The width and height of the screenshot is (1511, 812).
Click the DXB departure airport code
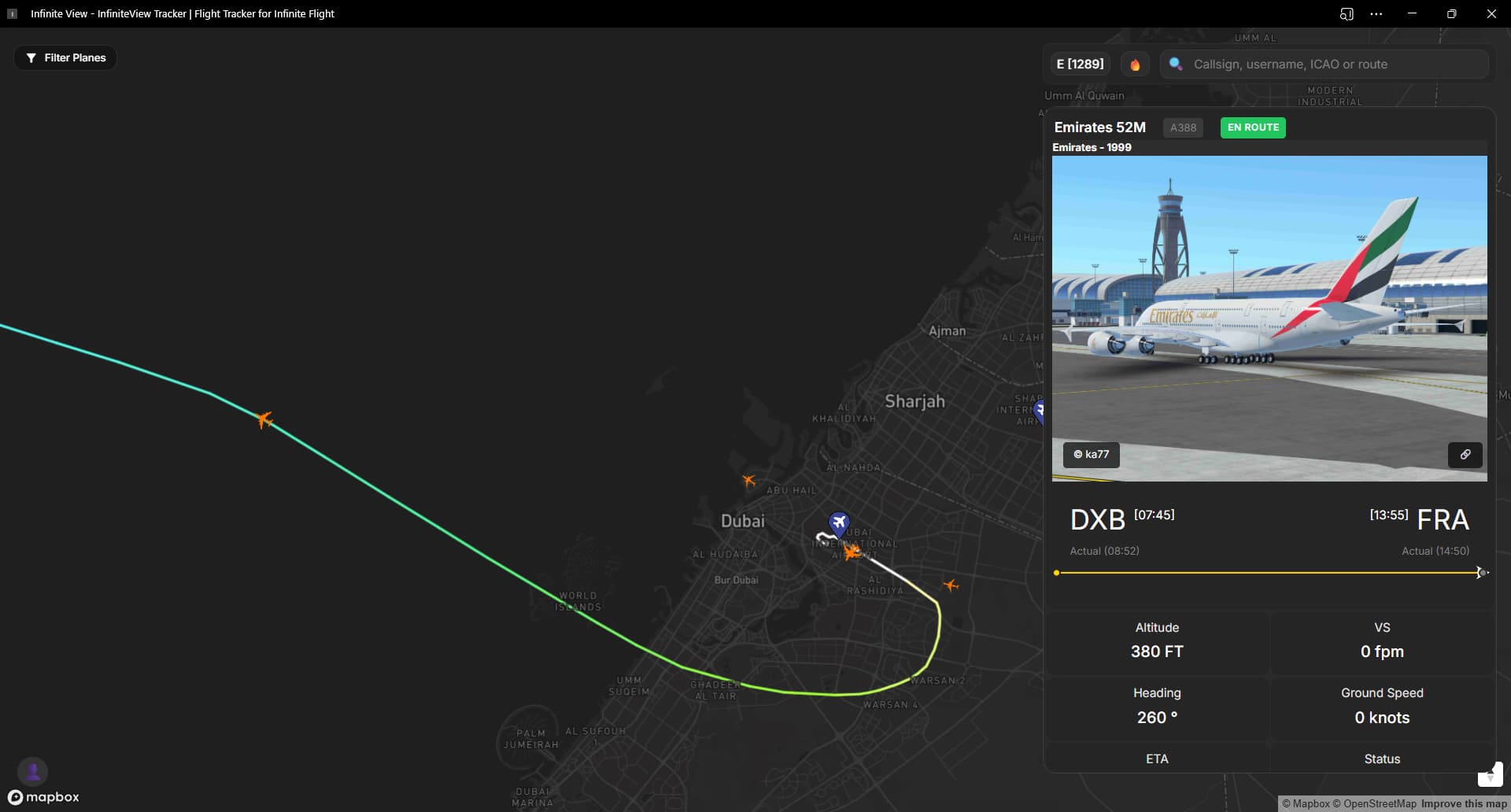(x=1098, y=520)
